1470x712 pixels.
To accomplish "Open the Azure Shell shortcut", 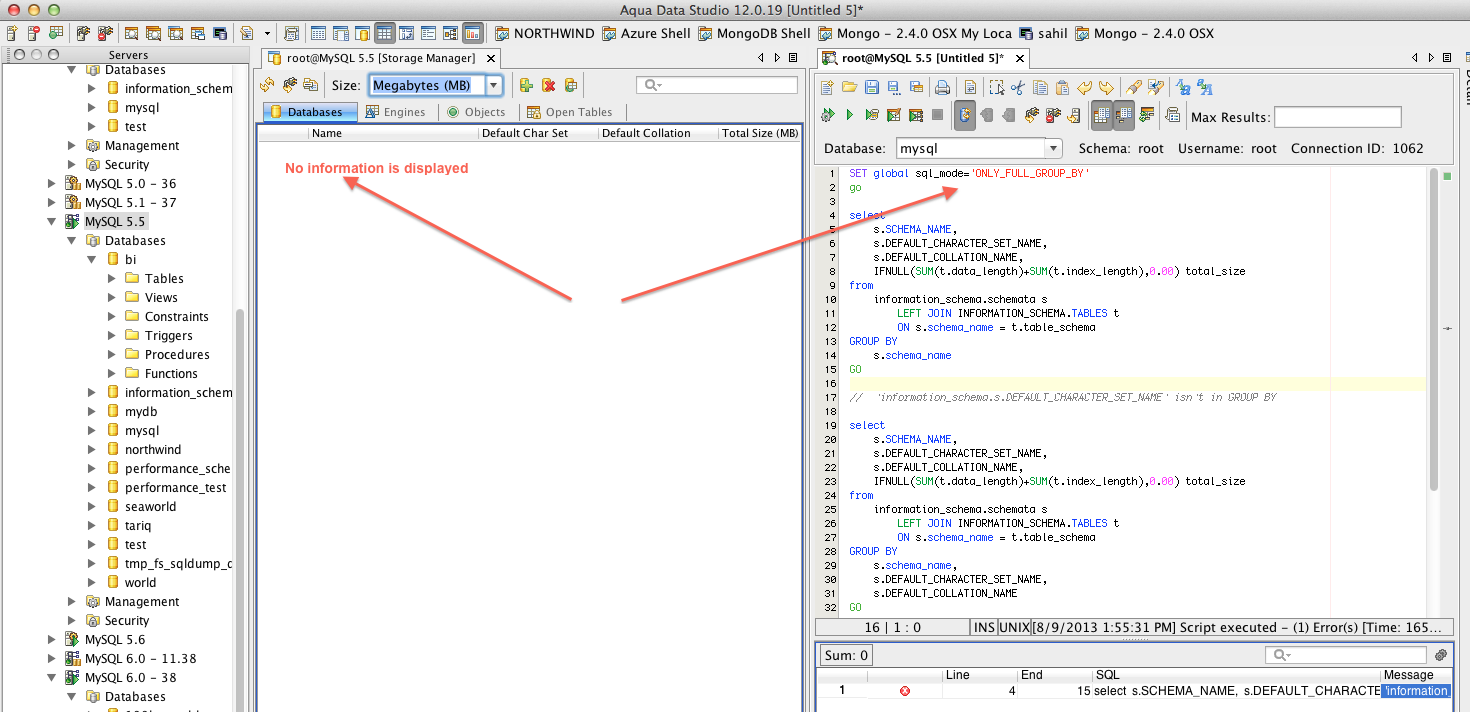I will [646, 33].
